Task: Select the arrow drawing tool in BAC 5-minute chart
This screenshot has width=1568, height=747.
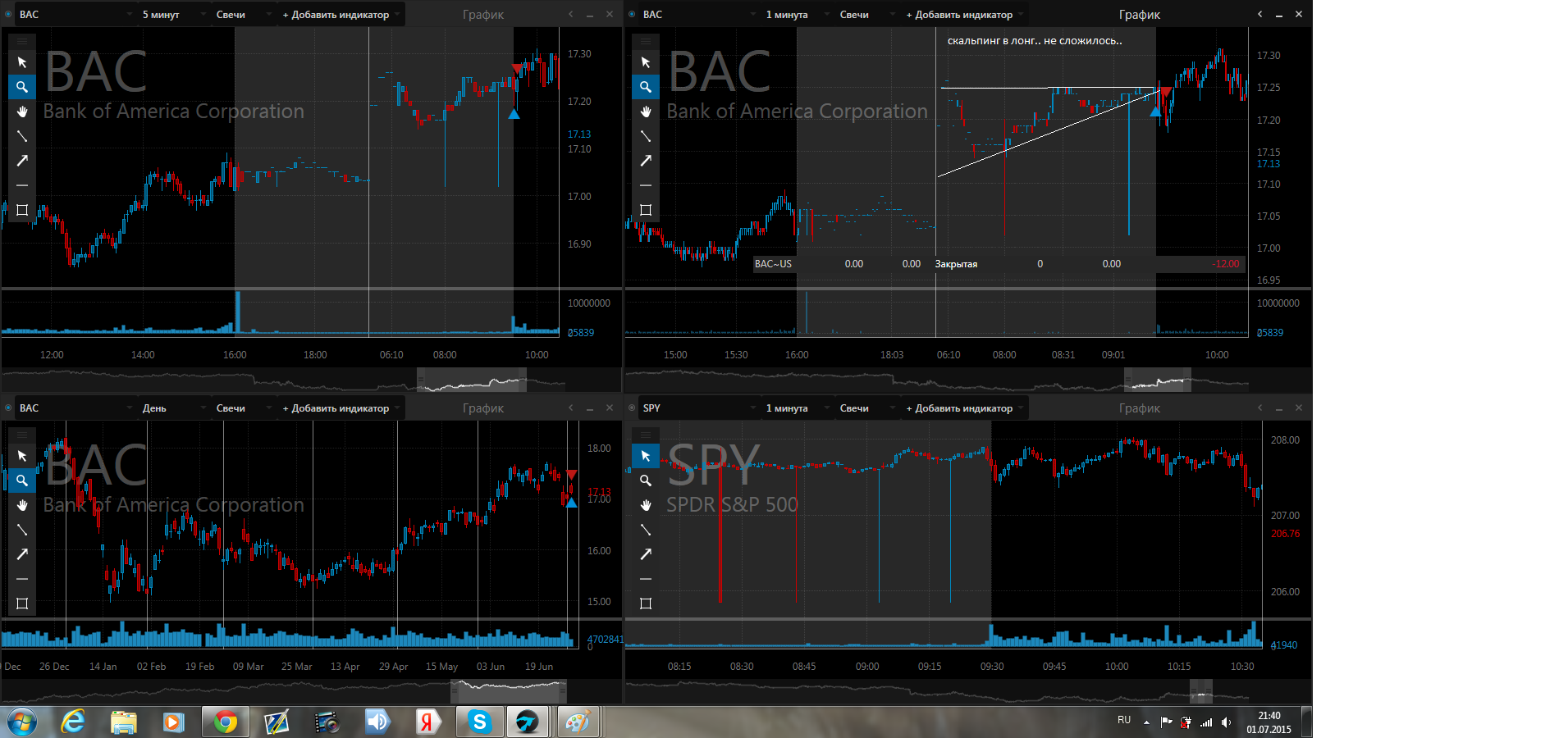Action: click(x=22, y=161)
